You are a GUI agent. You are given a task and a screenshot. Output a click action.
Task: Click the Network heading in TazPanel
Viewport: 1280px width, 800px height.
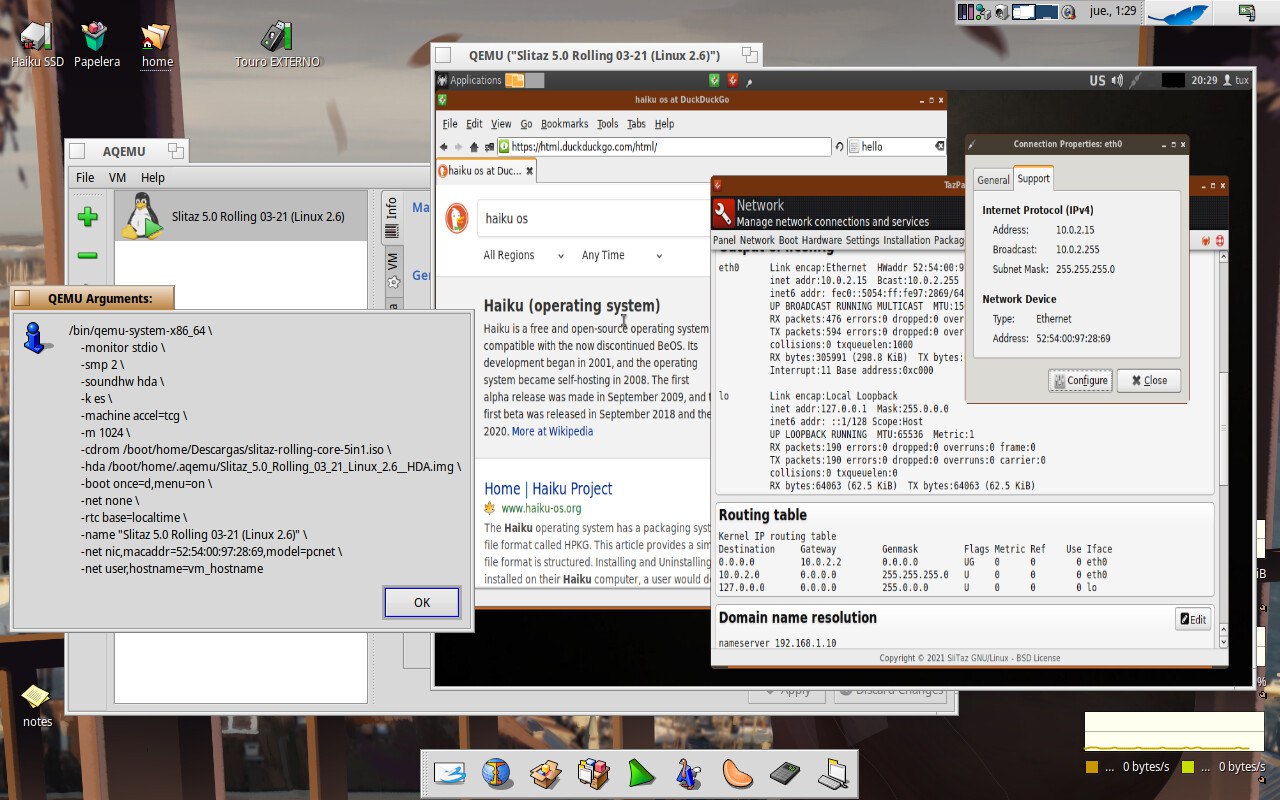760,205
